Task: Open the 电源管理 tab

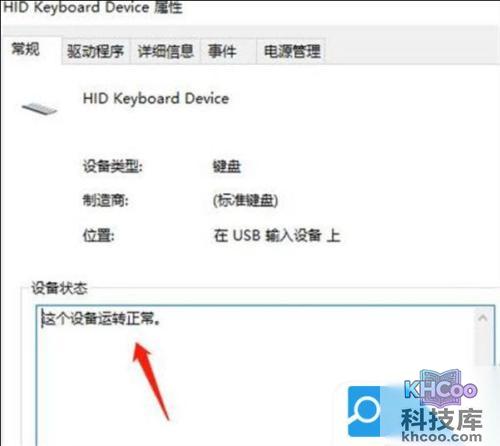Action: pos(292,51)
